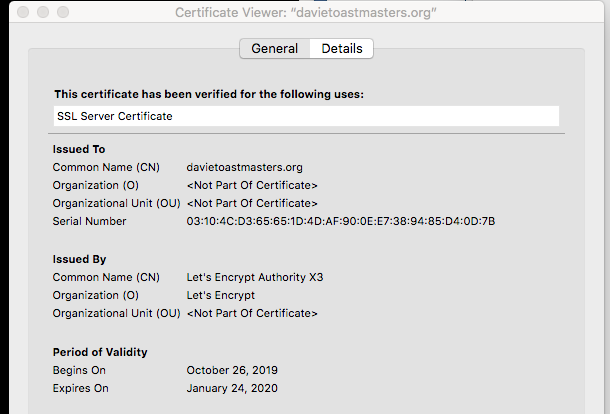Click the Period of Validity heading
Screen dimensions: 610x414
(100, 352)
